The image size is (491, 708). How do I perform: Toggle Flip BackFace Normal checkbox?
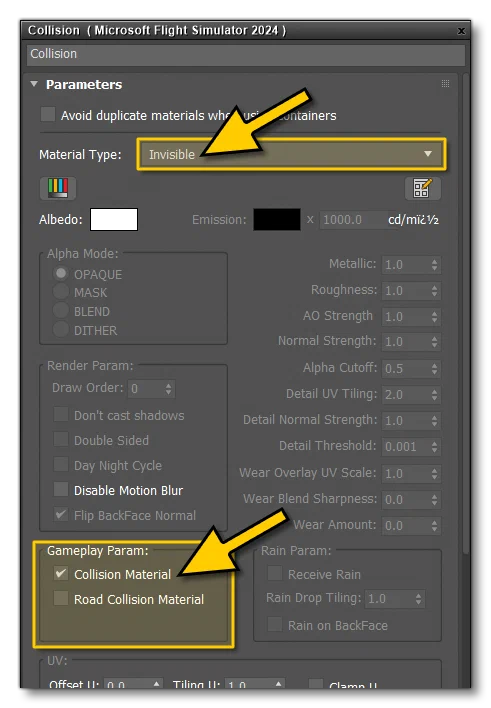[61, 514]
